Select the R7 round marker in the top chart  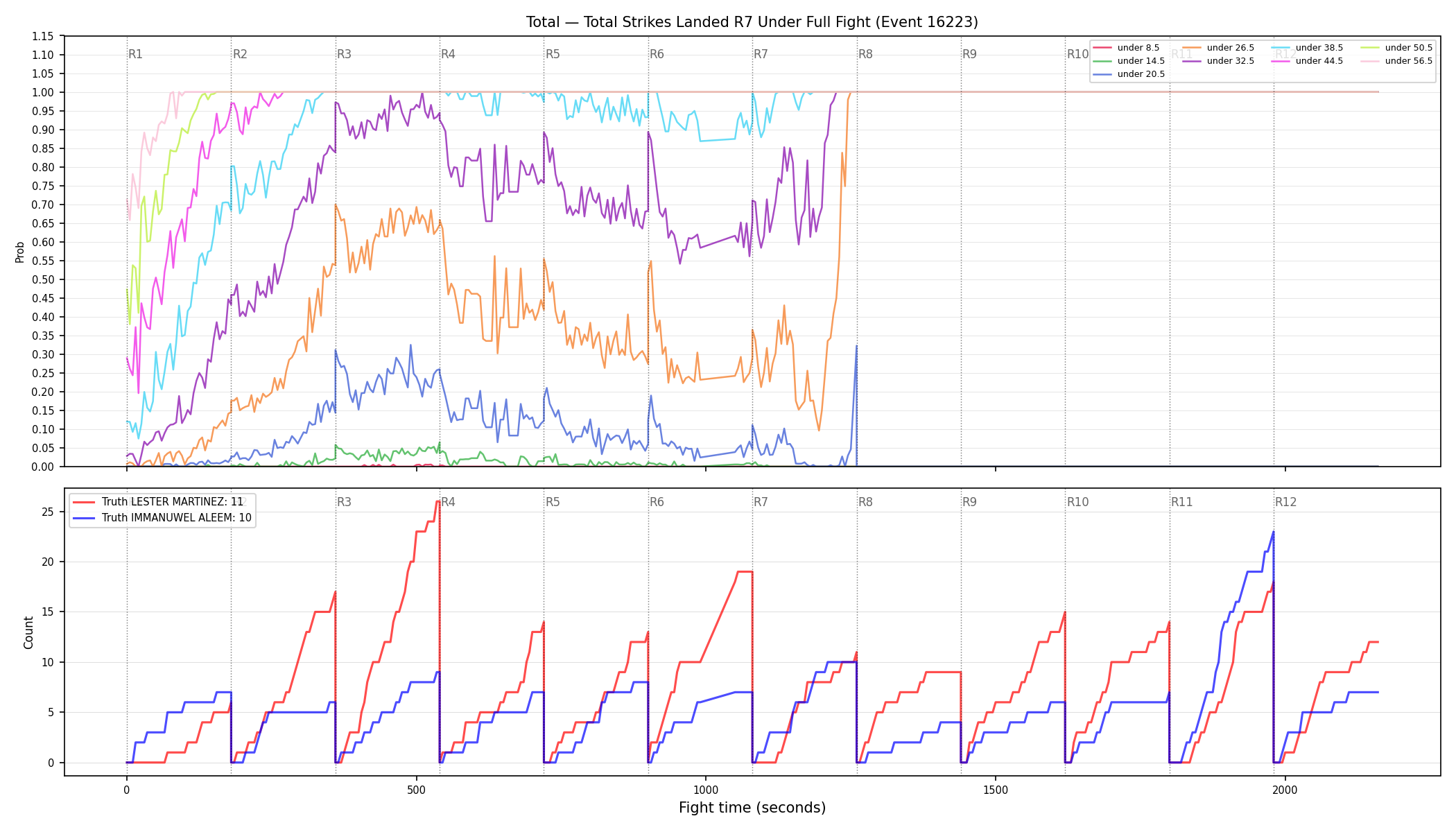pos(761,54)
